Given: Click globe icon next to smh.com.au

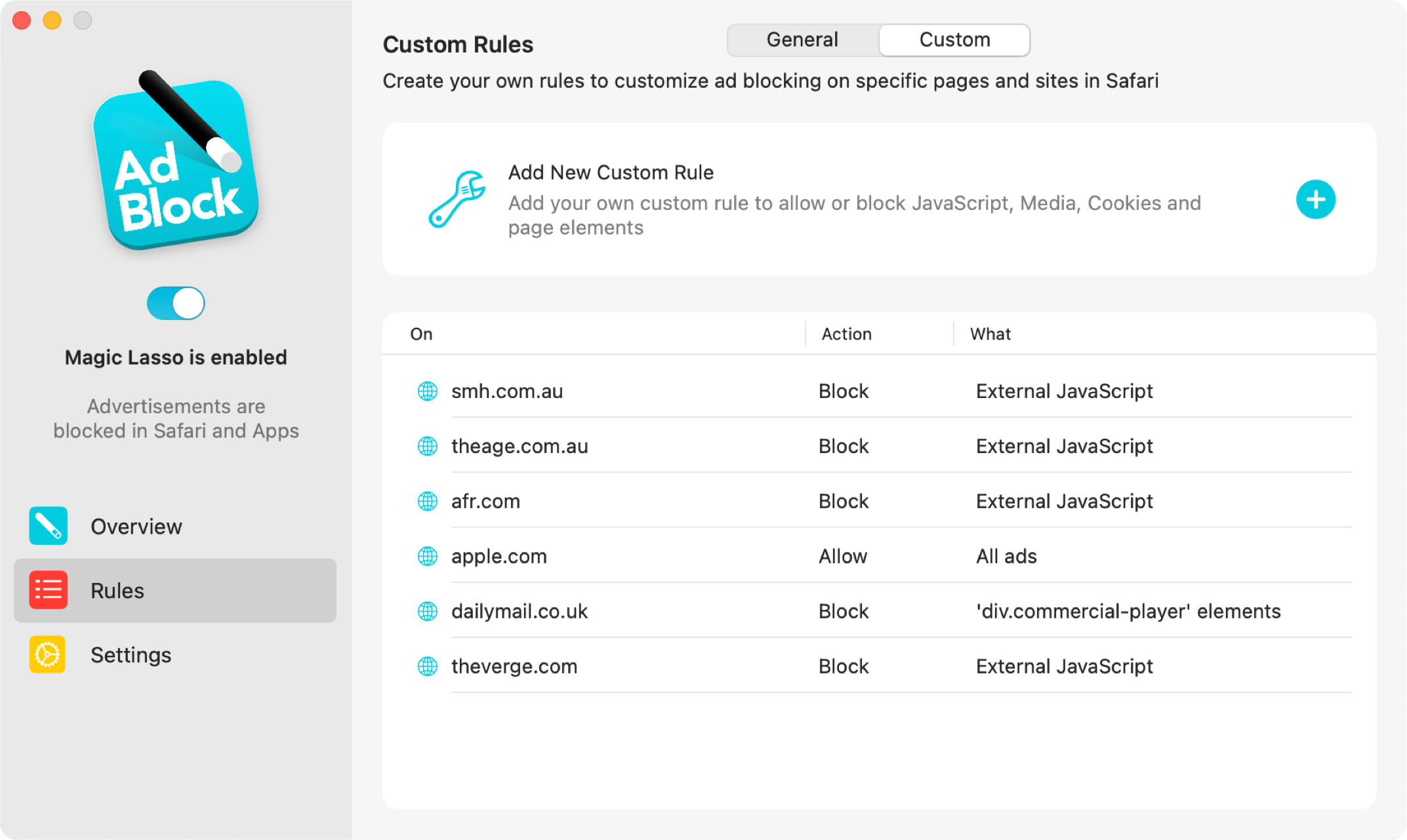Looking at the screenshot, I should 428,391.
